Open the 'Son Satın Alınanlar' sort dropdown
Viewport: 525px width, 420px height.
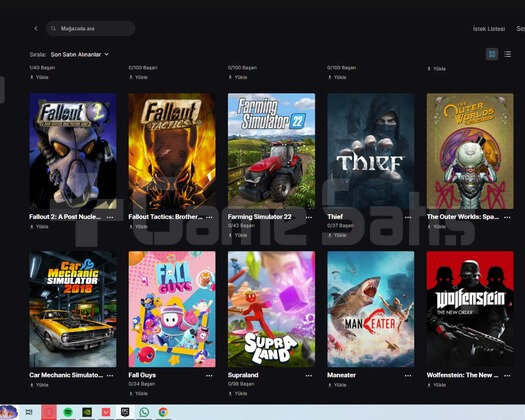pyautogui.click(x=80, y=54)
